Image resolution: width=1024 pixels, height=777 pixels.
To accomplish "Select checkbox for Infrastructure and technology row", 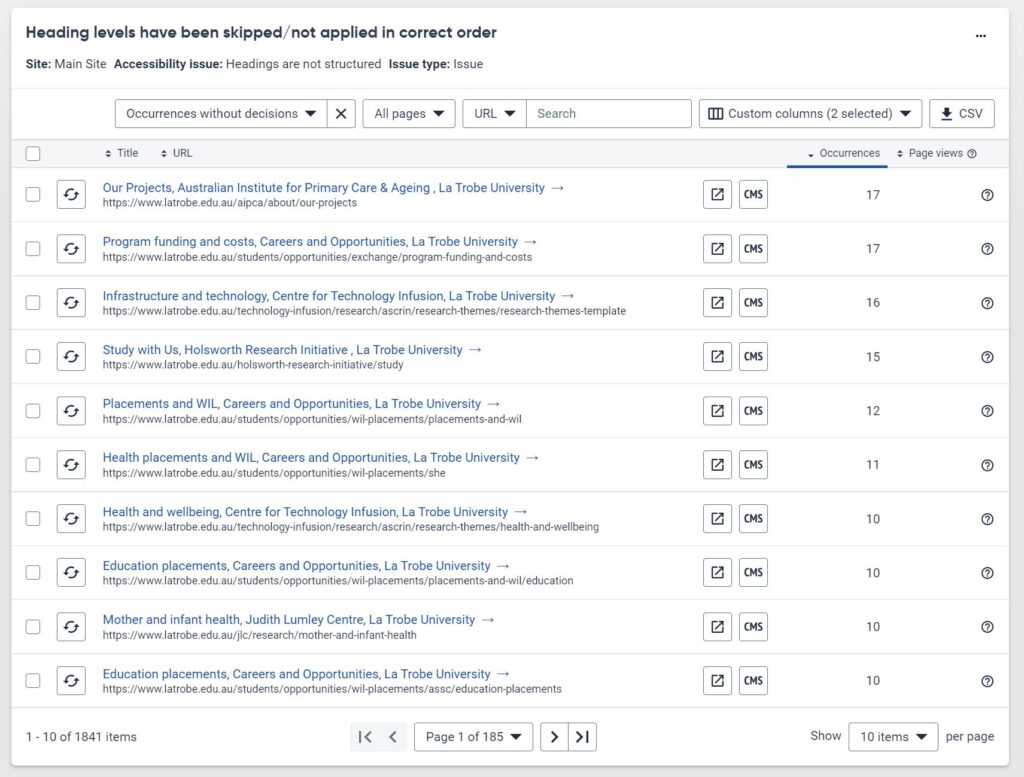I will 33,303.
